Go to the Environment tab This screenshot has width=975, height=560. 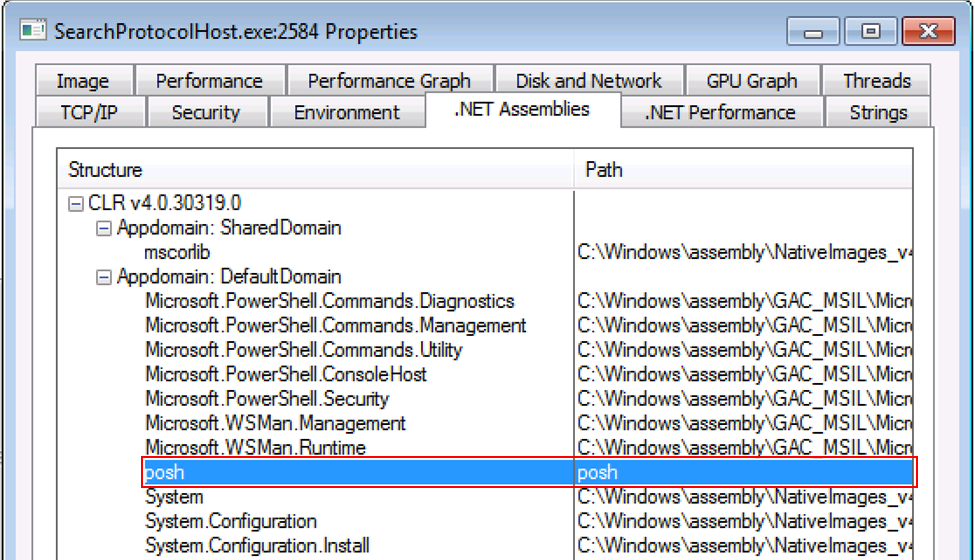click(x=346, y=113)
